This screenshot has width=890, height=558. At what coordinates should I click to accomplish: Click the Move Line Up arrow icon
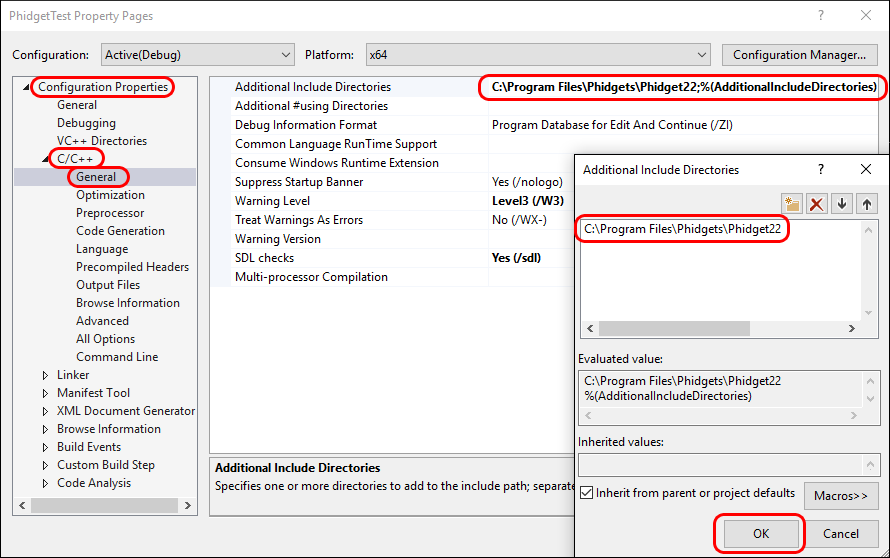[x=867, y=203]
